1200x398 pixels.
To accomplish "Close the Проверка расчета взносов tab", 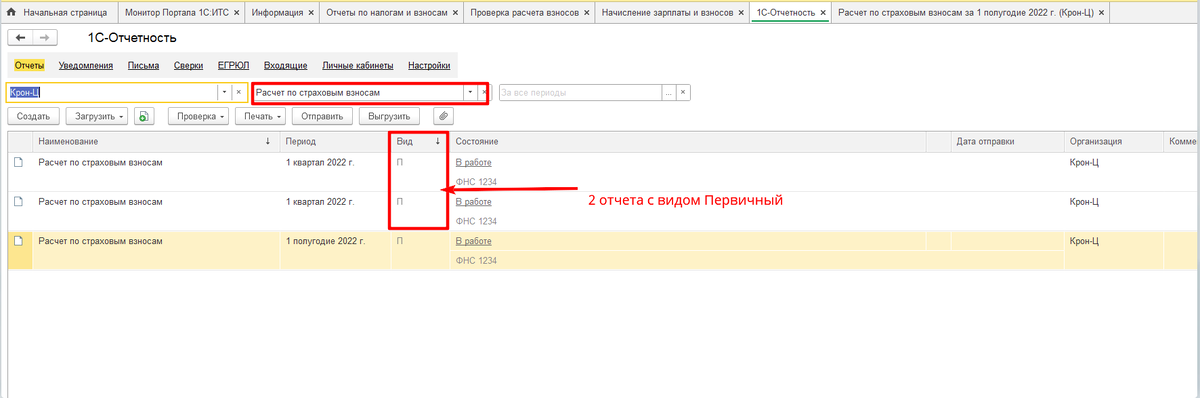I will click(x=586, y=13).
